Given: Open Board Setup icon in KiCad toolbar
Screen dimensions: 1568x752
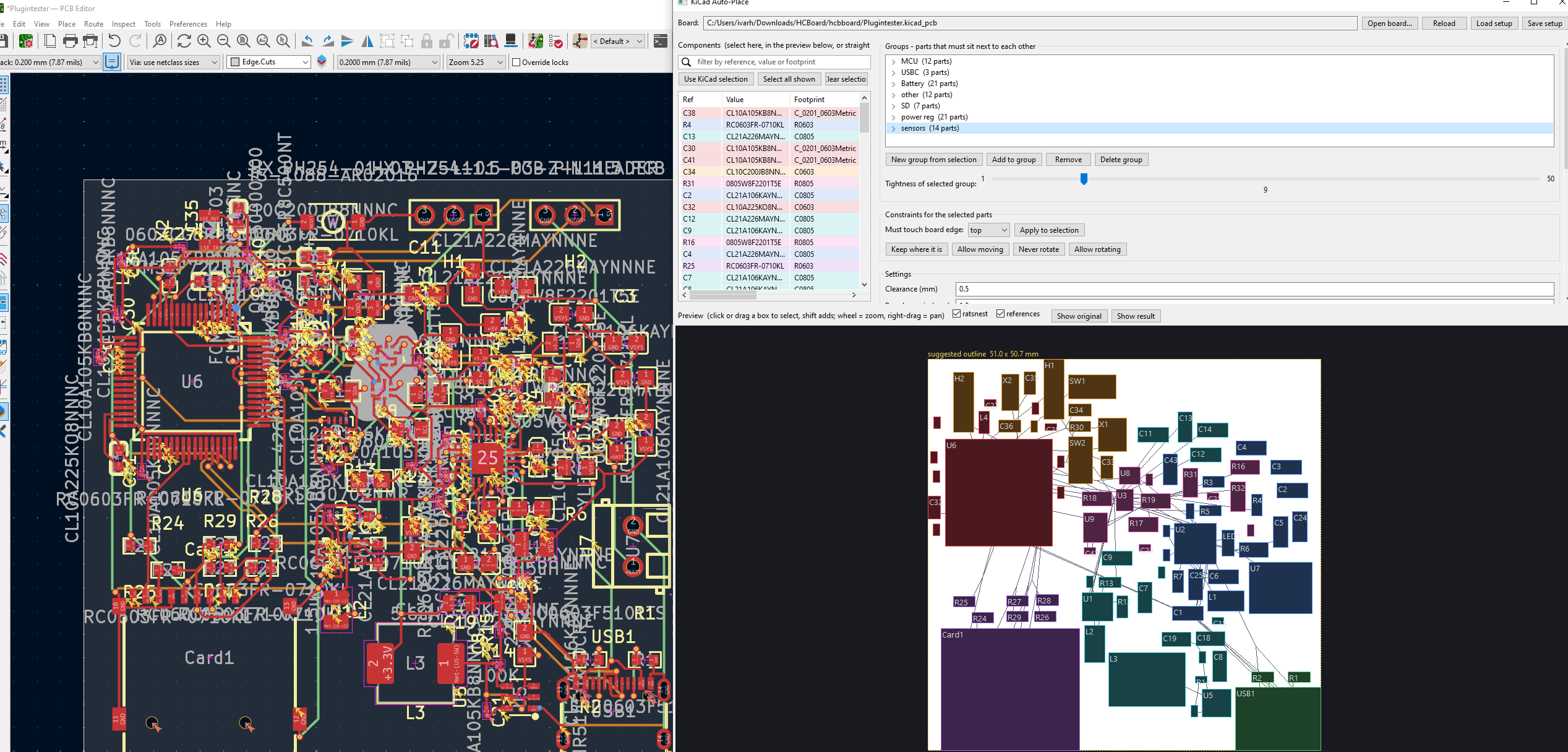Looking at the screenshot, I should click(x=26, y=41).
